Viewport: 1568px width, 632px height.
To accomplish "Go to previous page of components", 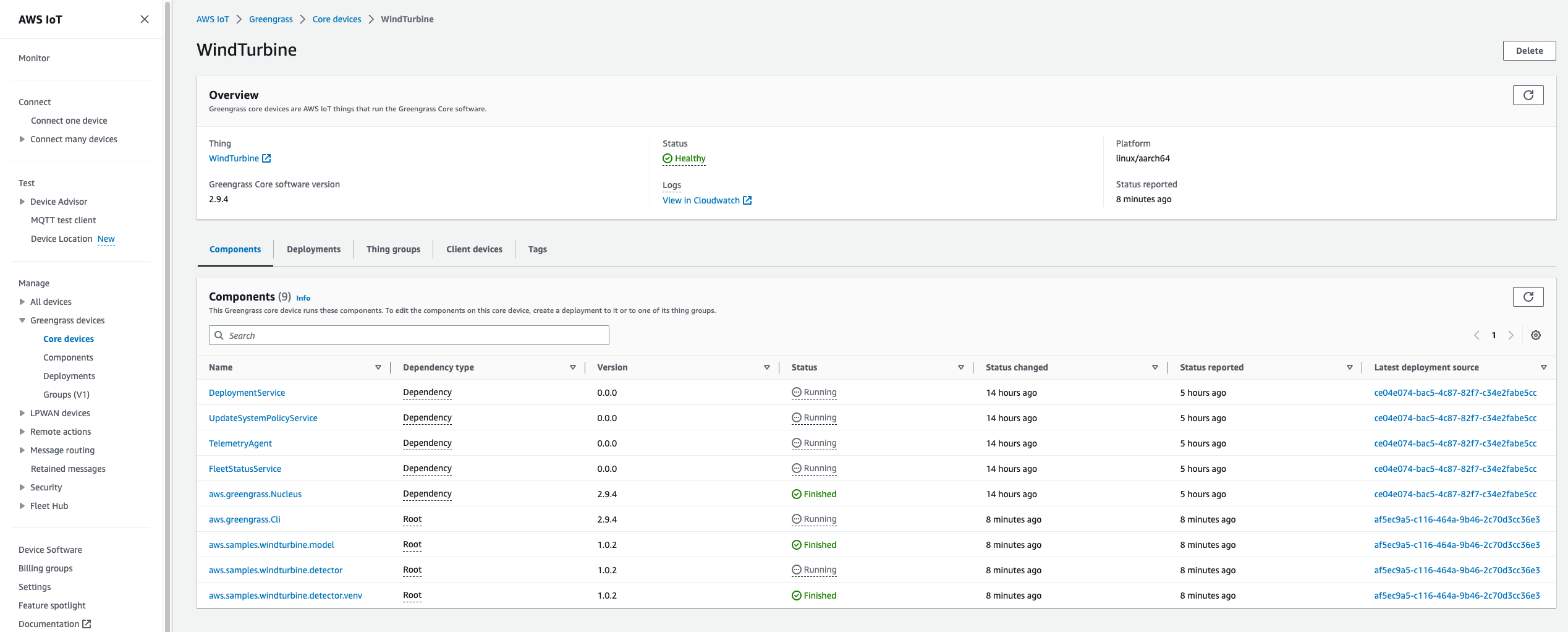I will tap(1477, 335).
